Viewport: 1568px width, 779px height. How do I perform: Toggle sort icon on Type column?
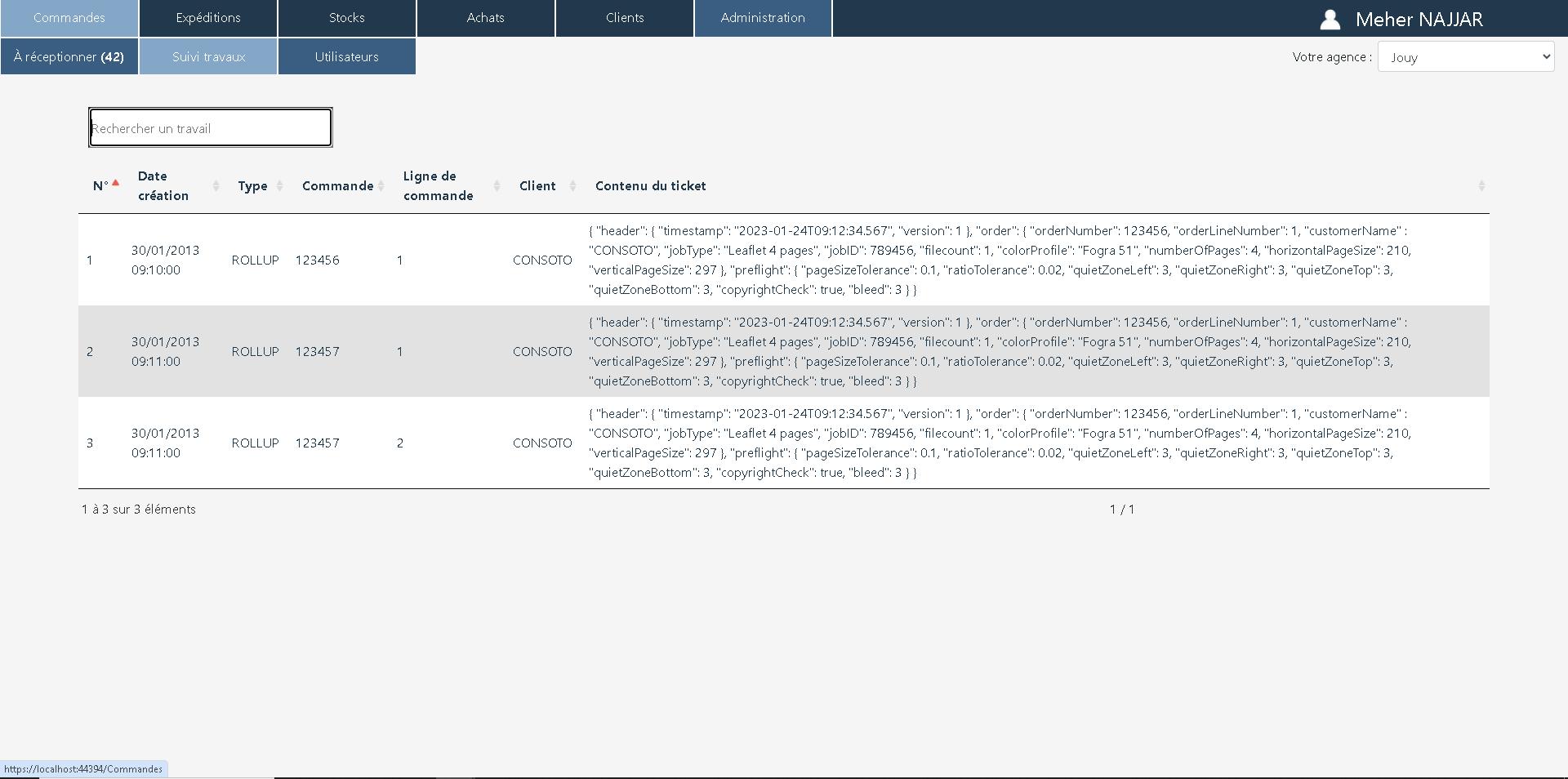point(279,186)
